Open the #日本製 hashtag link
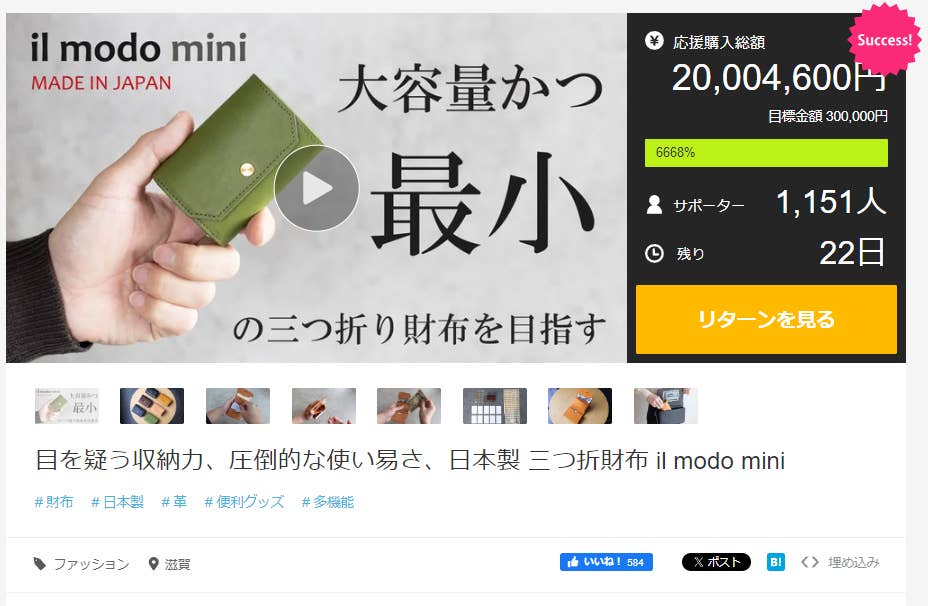The image size is (928, 606). tap(117, 502)
